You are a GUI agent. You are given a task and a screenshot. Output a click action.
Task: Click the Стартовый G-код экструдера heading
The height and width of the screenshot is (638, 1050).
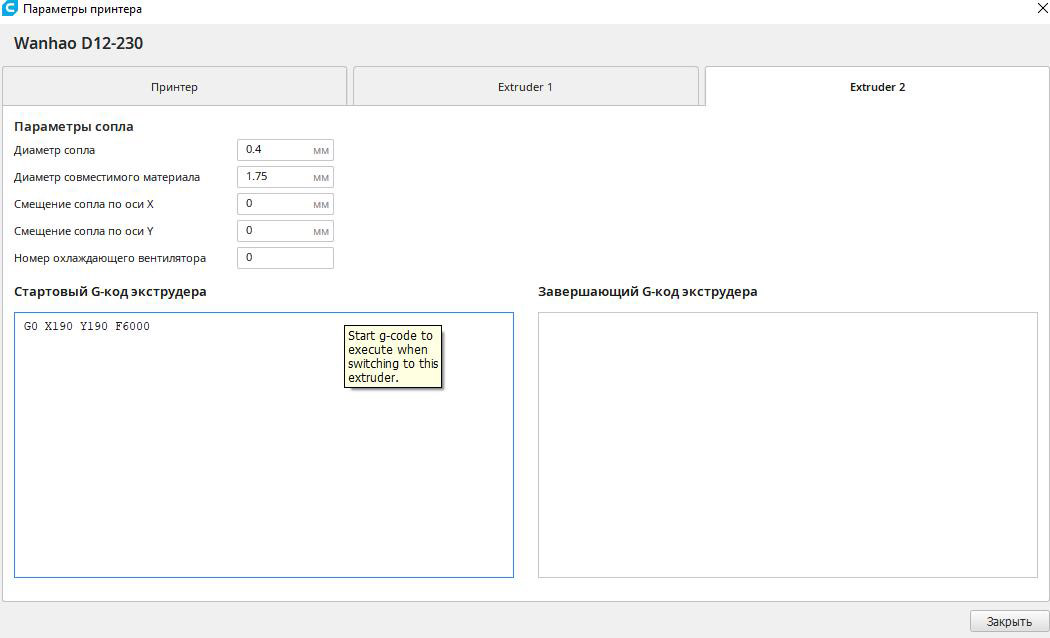pos(110,292)
